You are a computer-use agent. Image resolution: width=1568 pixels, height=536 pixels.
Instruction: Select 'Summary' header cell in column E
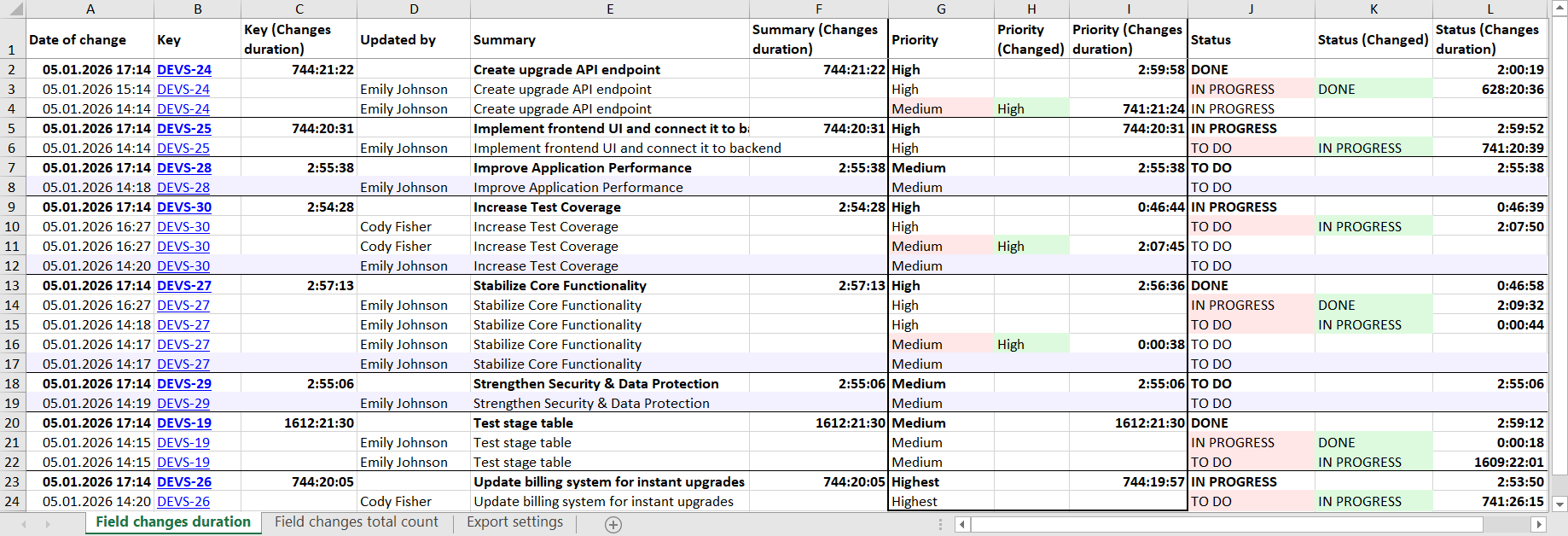click(x=610, y=39)
